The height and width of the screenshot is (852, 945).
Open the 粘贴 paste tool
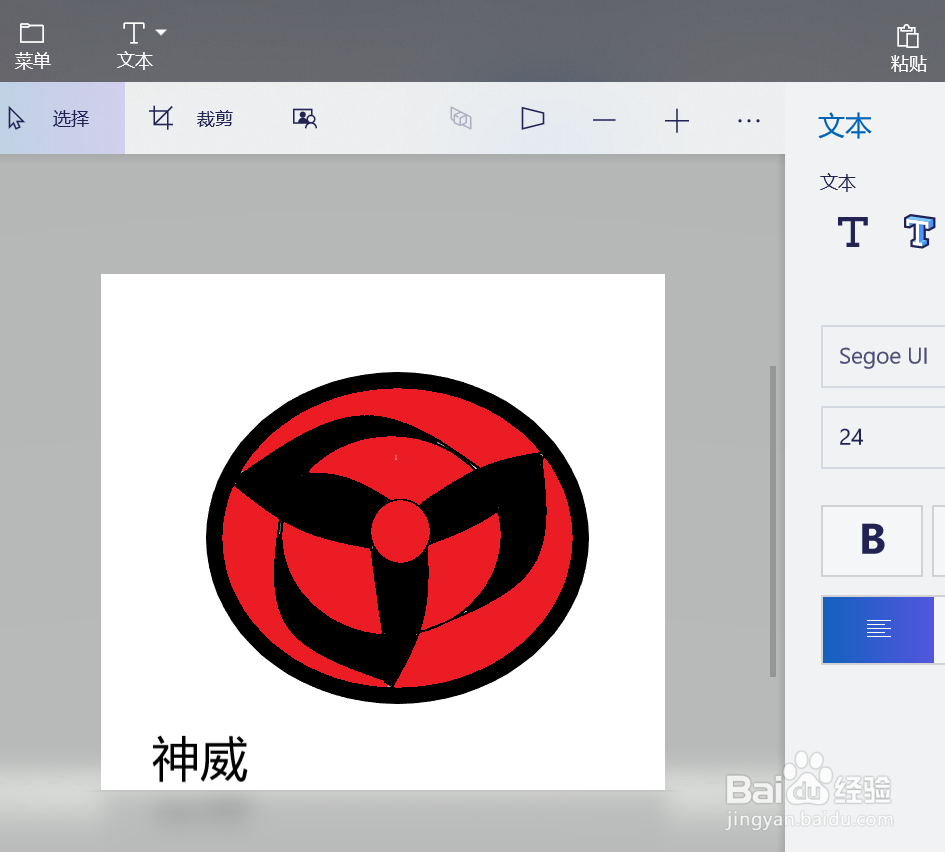909,42
